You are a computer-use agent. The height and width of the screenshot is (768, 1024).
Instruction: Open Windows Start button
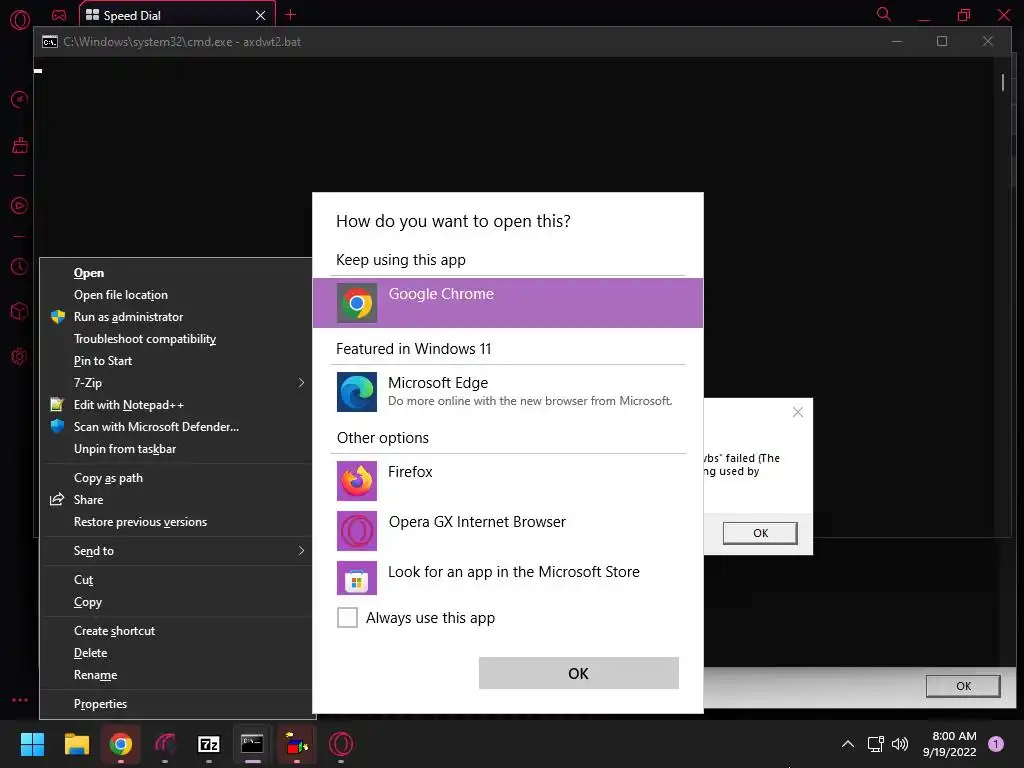point(32,744)
